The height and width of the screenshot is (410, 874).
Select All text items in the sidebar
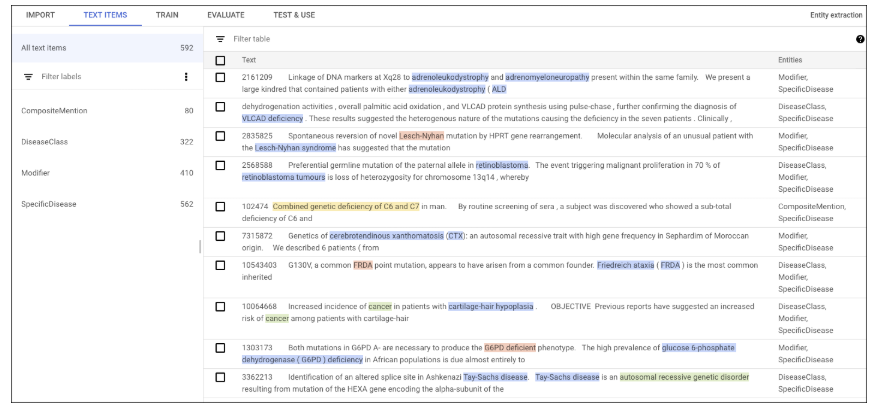[x=107, y=48]
